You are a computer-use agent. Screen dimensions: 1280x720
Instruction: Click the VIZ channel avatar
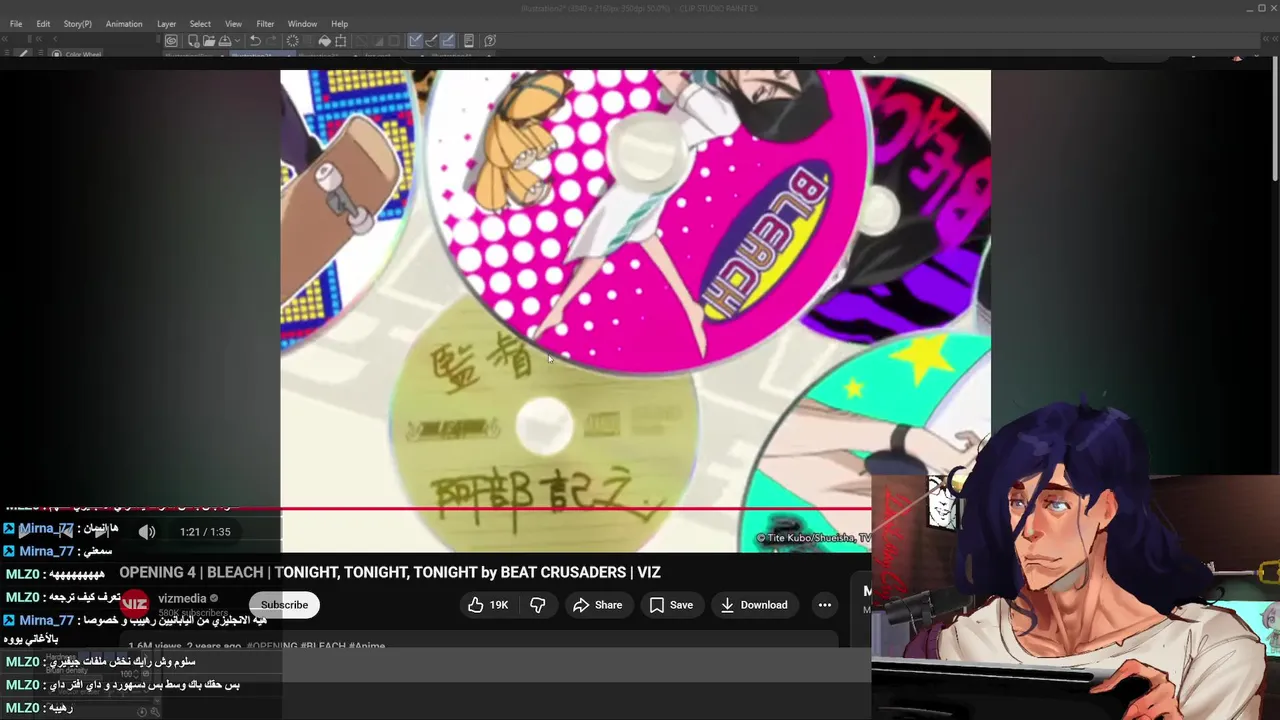(135, 604)
